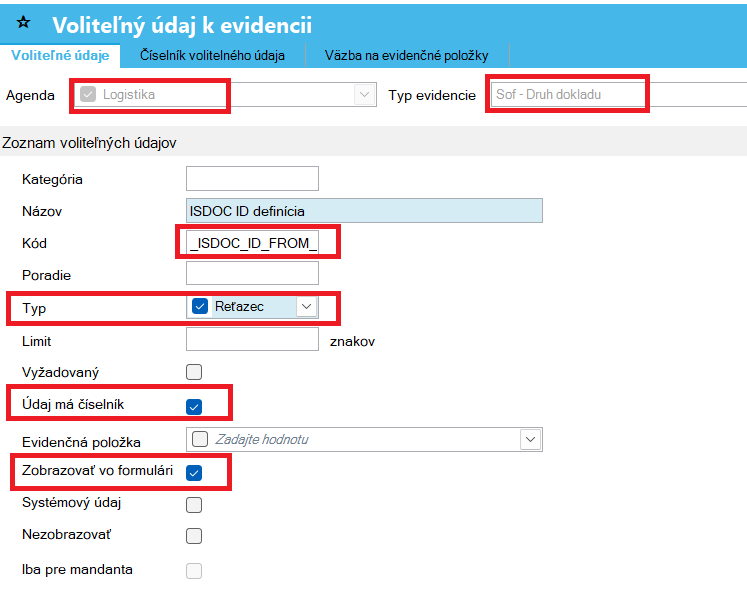747x603 pixels.
Task: Click the star favorite icon in header
Action: point(23,22)
